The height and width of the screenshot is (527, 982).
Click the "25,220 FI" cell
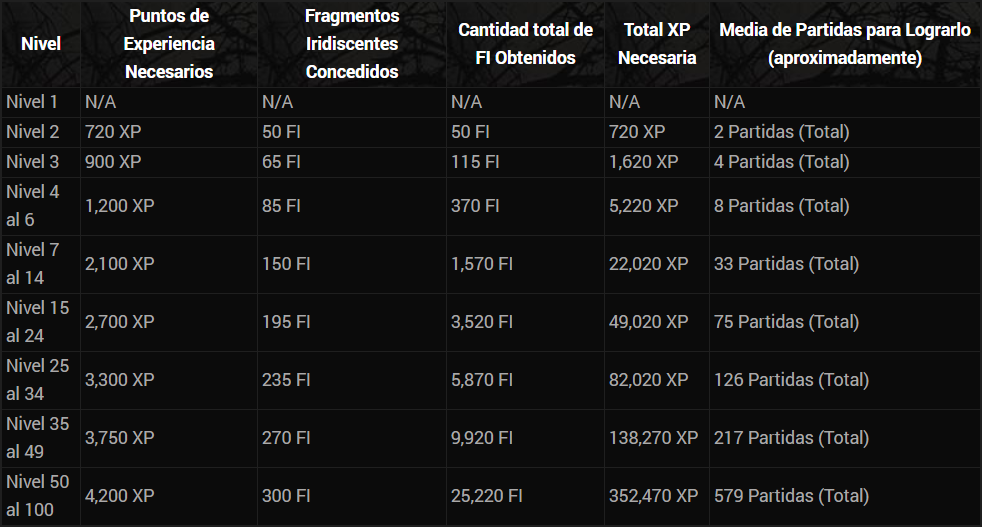(487, 496)
